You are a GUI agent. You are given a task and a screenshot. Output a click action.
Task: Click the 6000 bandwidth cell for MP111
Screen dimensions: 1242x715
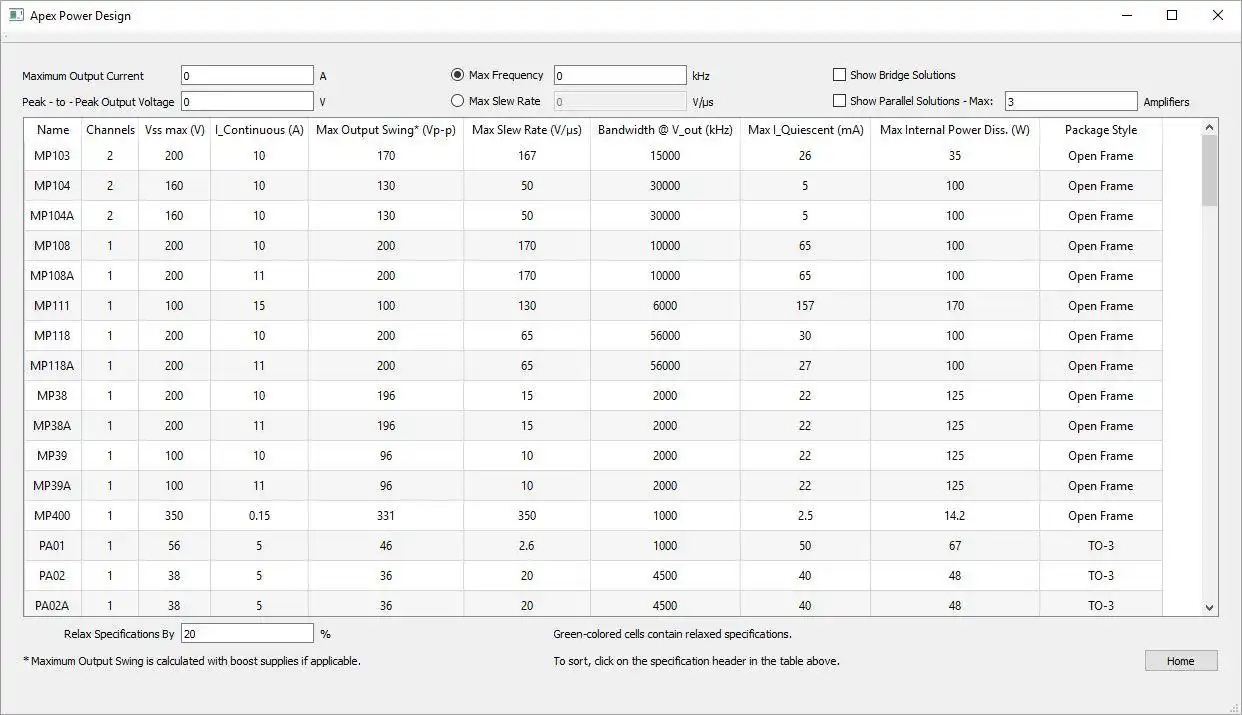pos(665,306)
